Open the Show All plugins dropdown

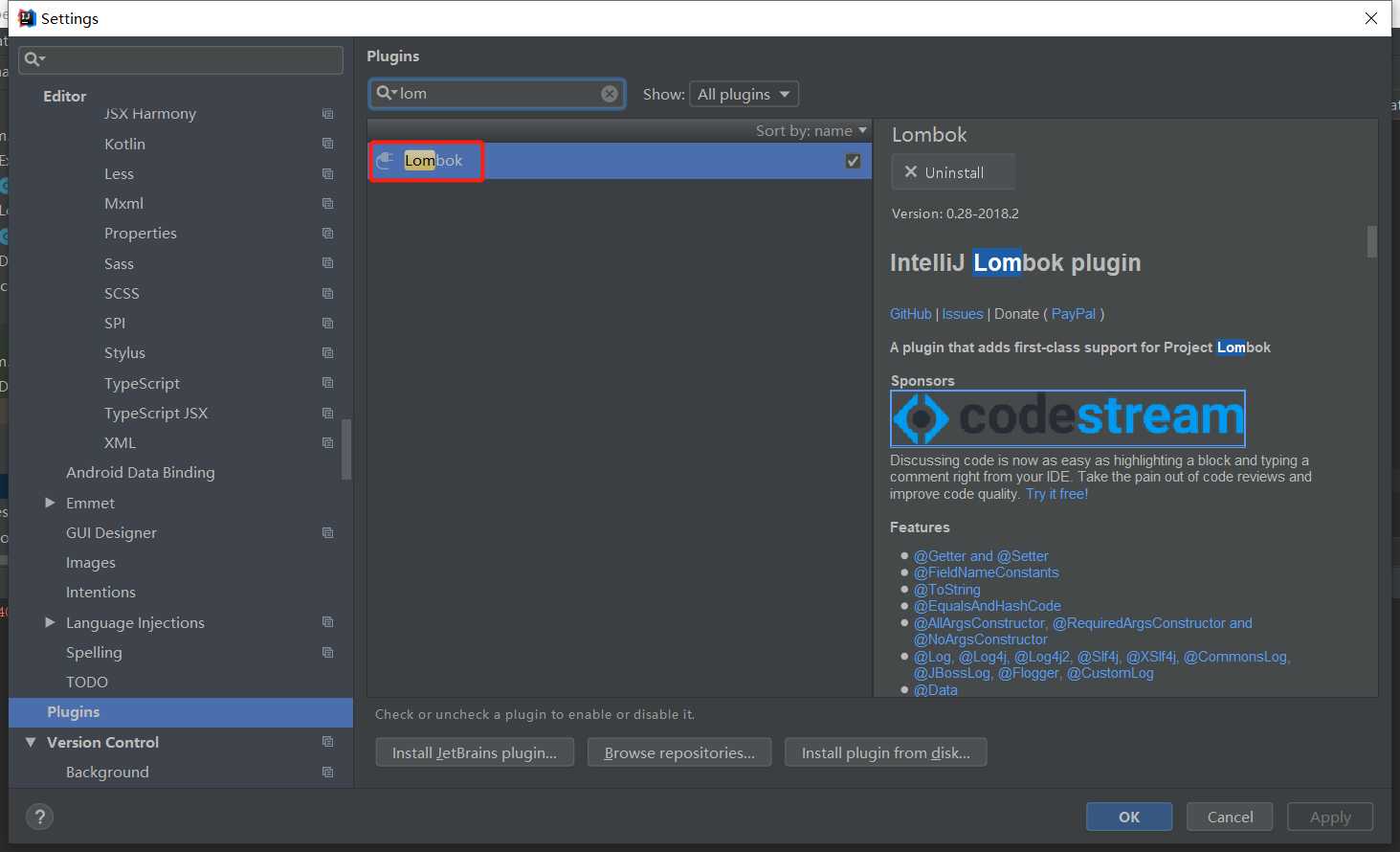click(x=744, y=94)
